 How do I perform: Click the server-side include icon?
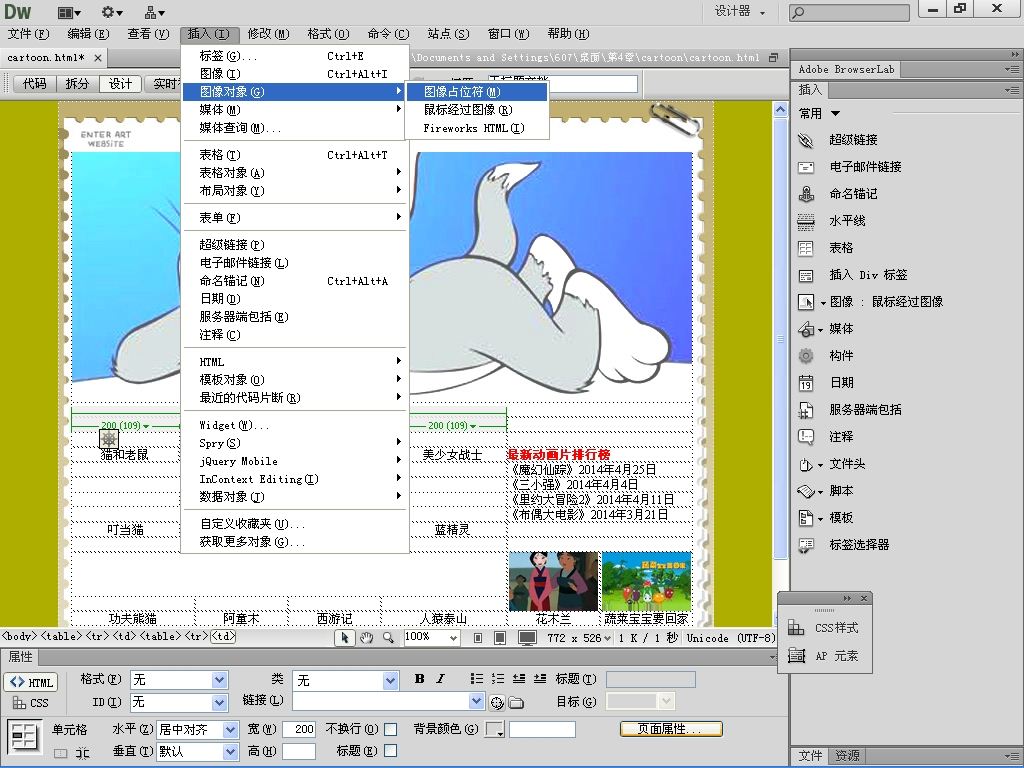[806, 410]
